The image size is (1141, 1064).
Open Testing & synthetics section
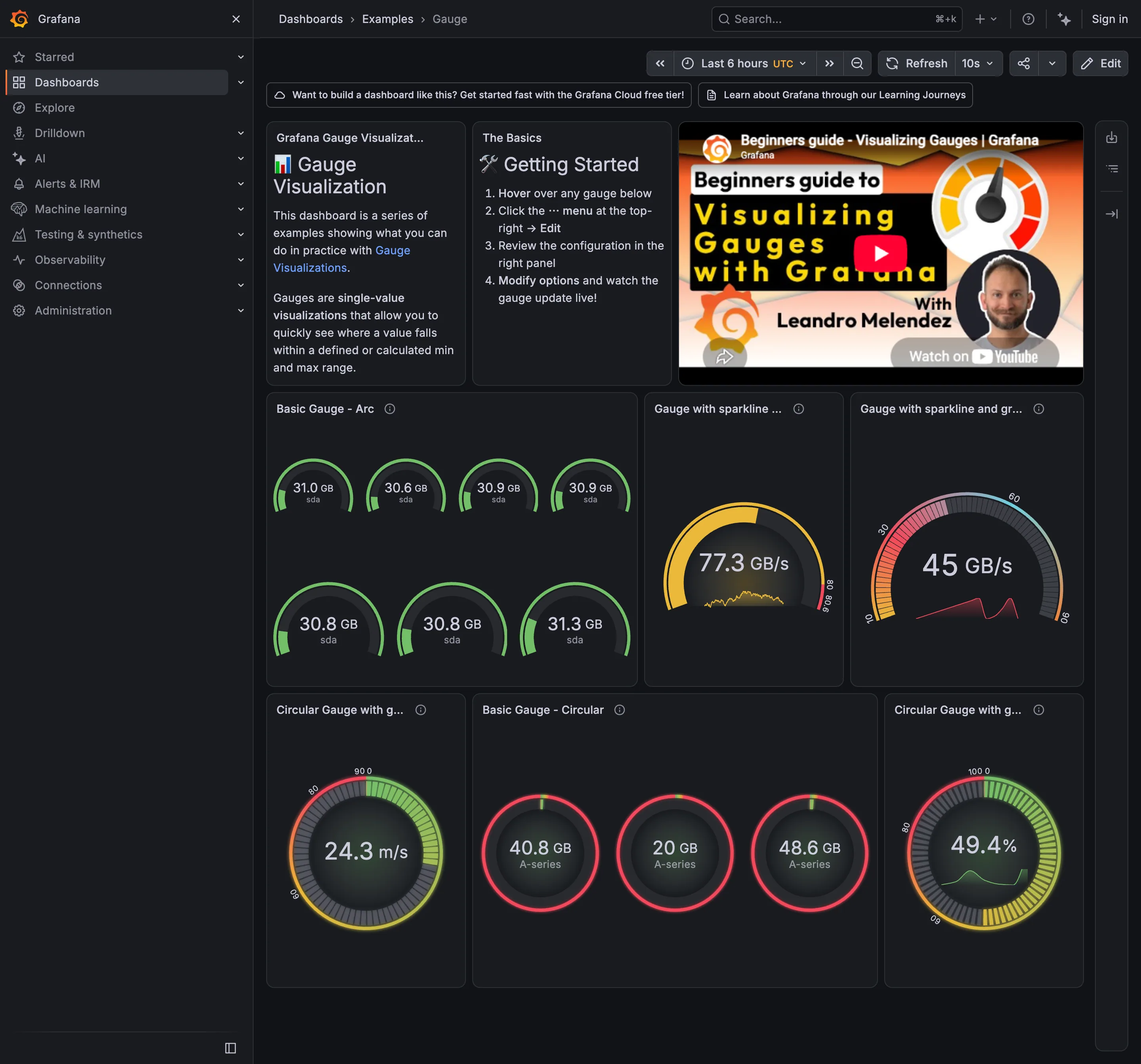(x=88, y=234)
